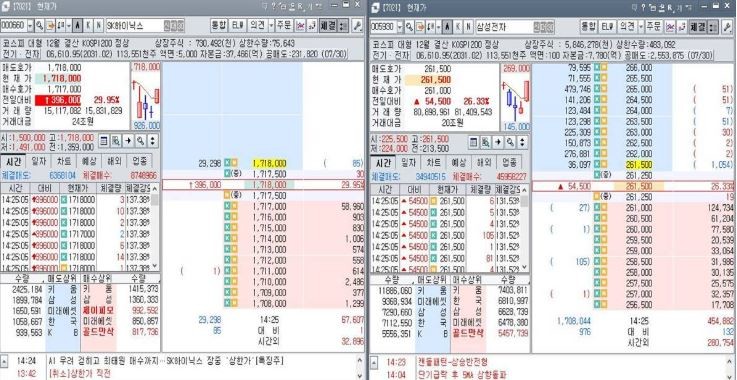Click the ELW button in SK하이닉스 window

click(x=237, y=25)
